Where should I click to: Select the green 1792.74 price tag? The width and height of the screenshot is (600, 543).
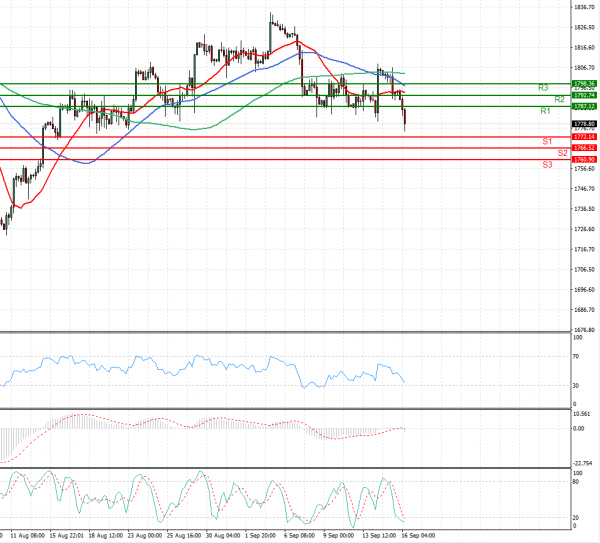point(584,95)
